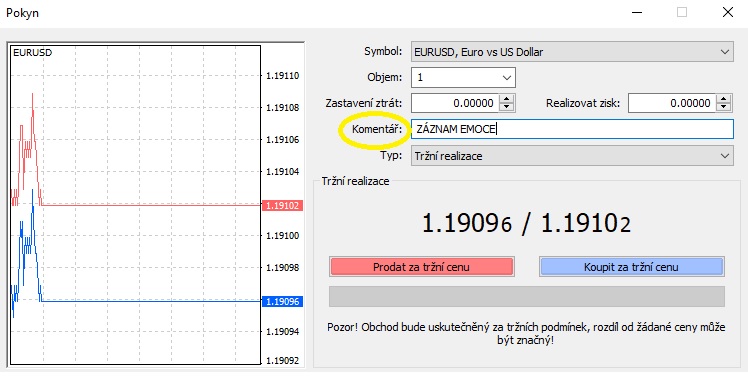Screen dimensions: 748x376
Task: Click the red ask price label 1.19102
Action: click(282, 206)
